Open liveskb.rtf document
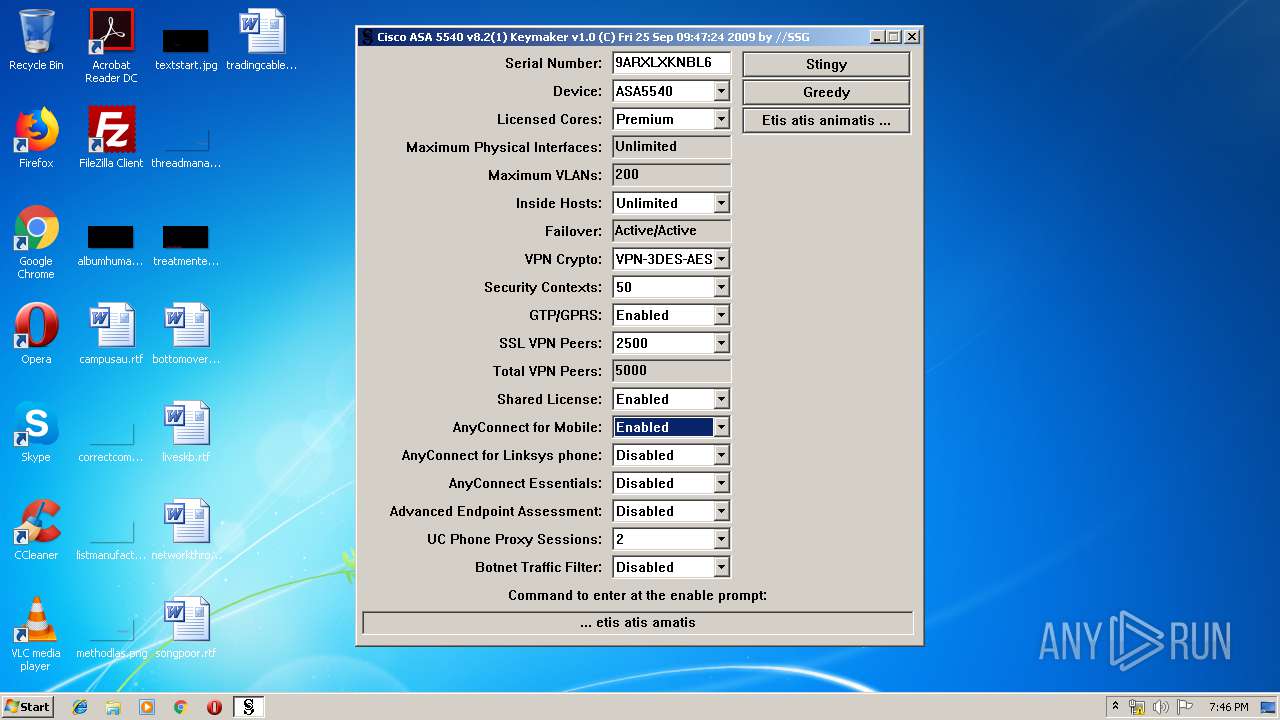Screen dimensions: 1280x720 pyautogui.click(x=186, y=432)
